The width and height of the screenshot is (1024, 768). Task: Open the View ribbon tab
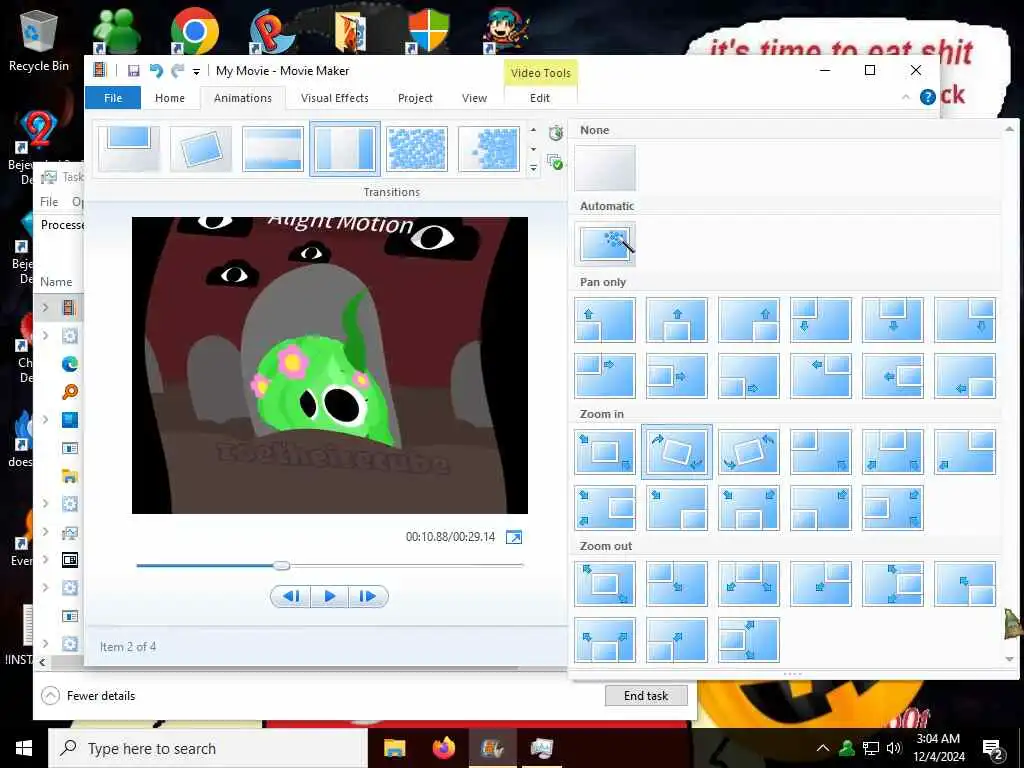pos(474,98)
